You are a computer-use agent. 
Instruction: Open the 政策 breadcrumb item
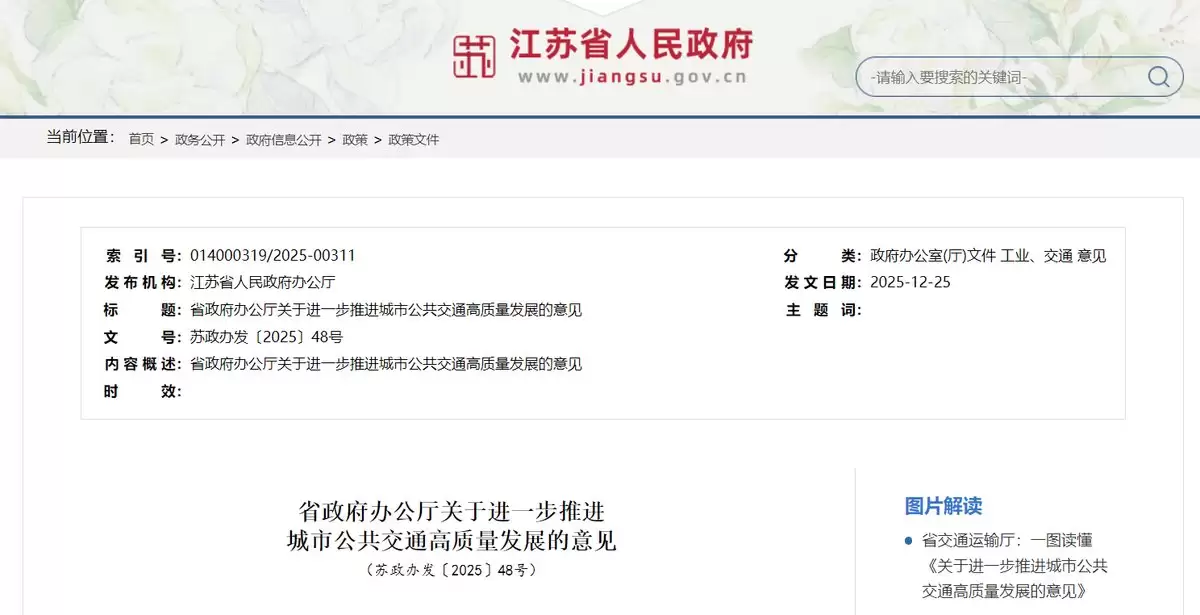[355, 140]
